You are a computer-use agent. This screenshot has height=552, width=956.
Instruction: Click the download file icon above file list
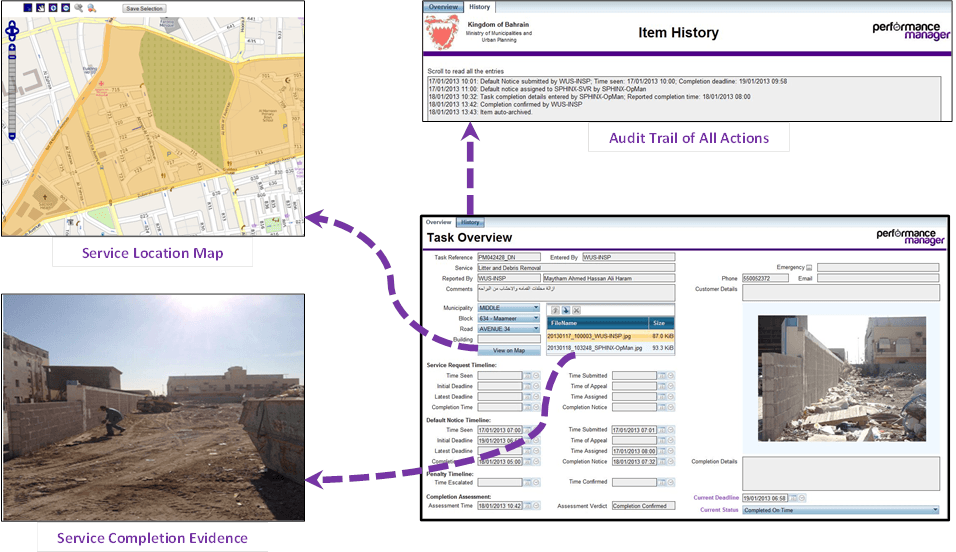click(566, 310)
